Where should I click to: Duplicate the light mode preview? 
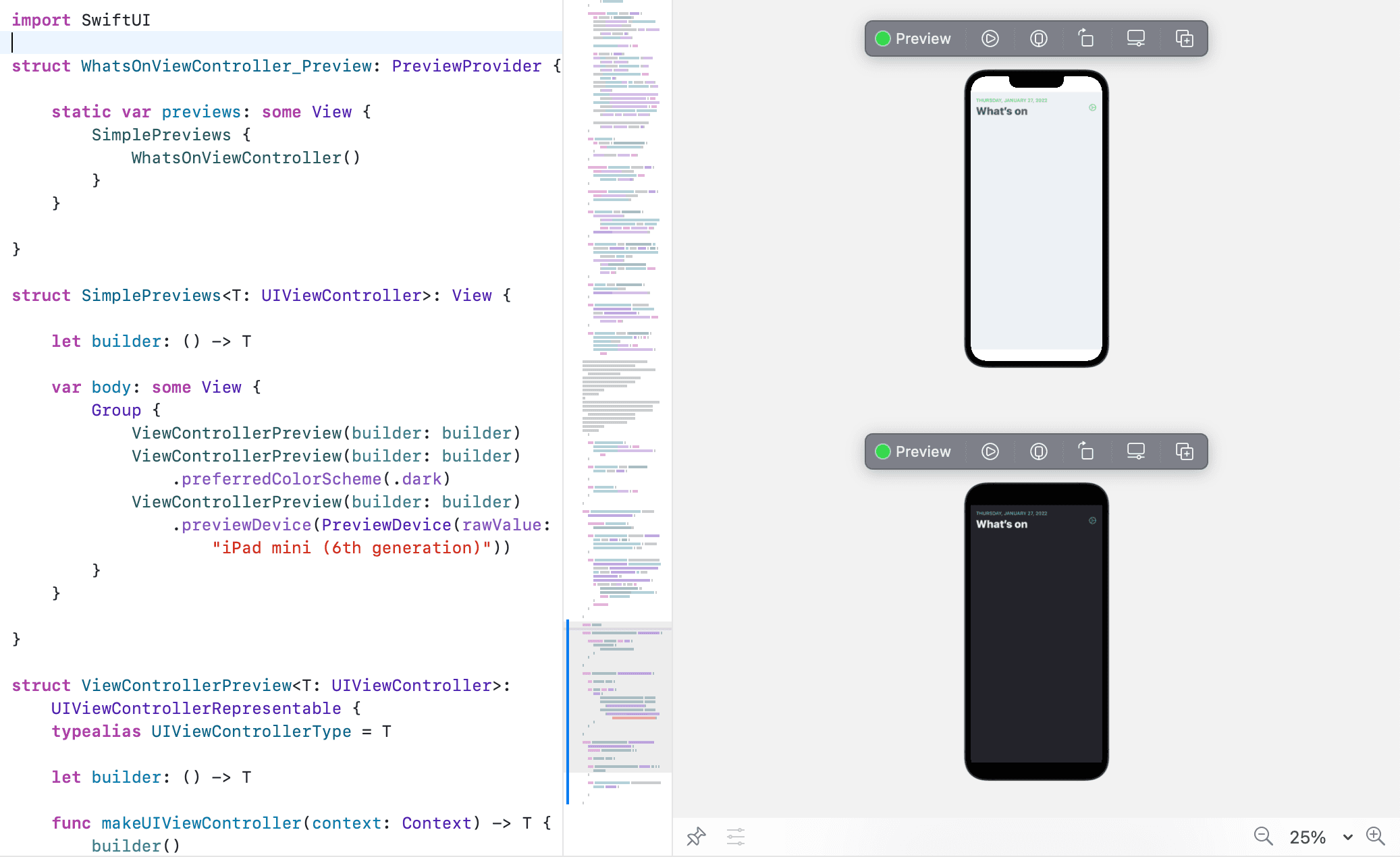point(1185,38)
